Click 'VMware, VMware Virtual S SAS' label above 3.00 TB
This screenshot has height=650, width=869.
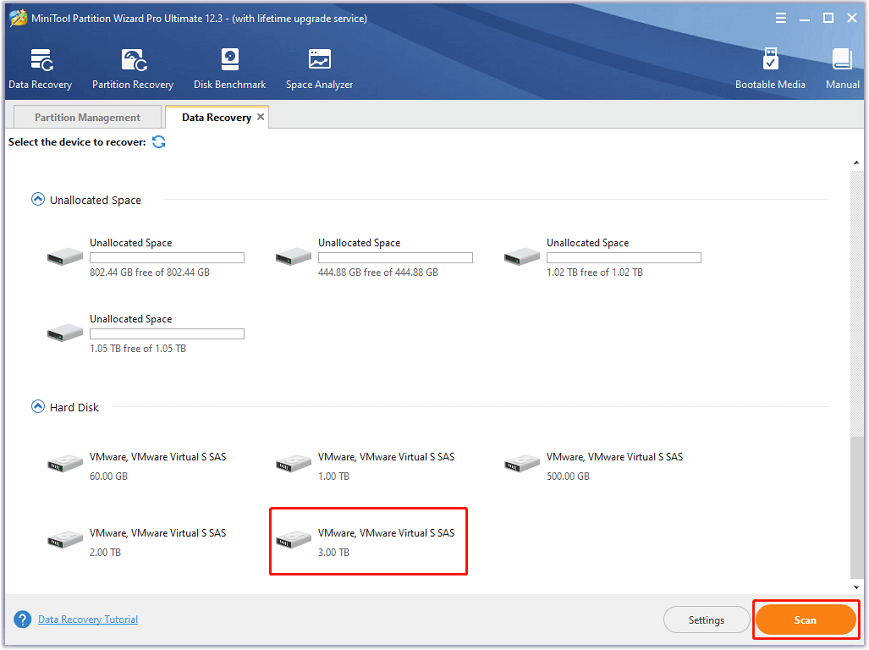tap(386, 533)
